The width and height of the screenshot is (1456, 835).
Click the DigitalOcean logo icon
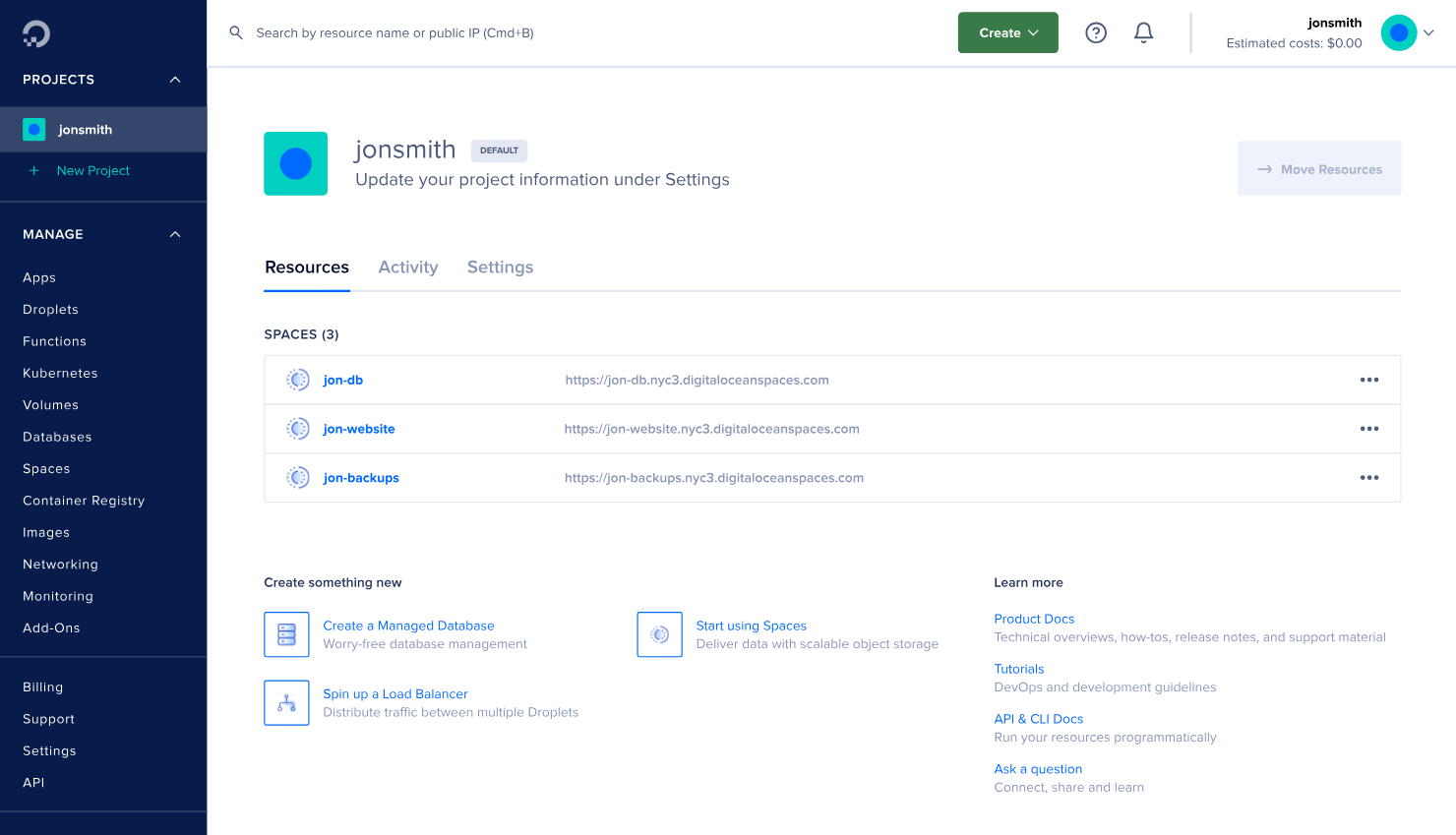point(36,33)
